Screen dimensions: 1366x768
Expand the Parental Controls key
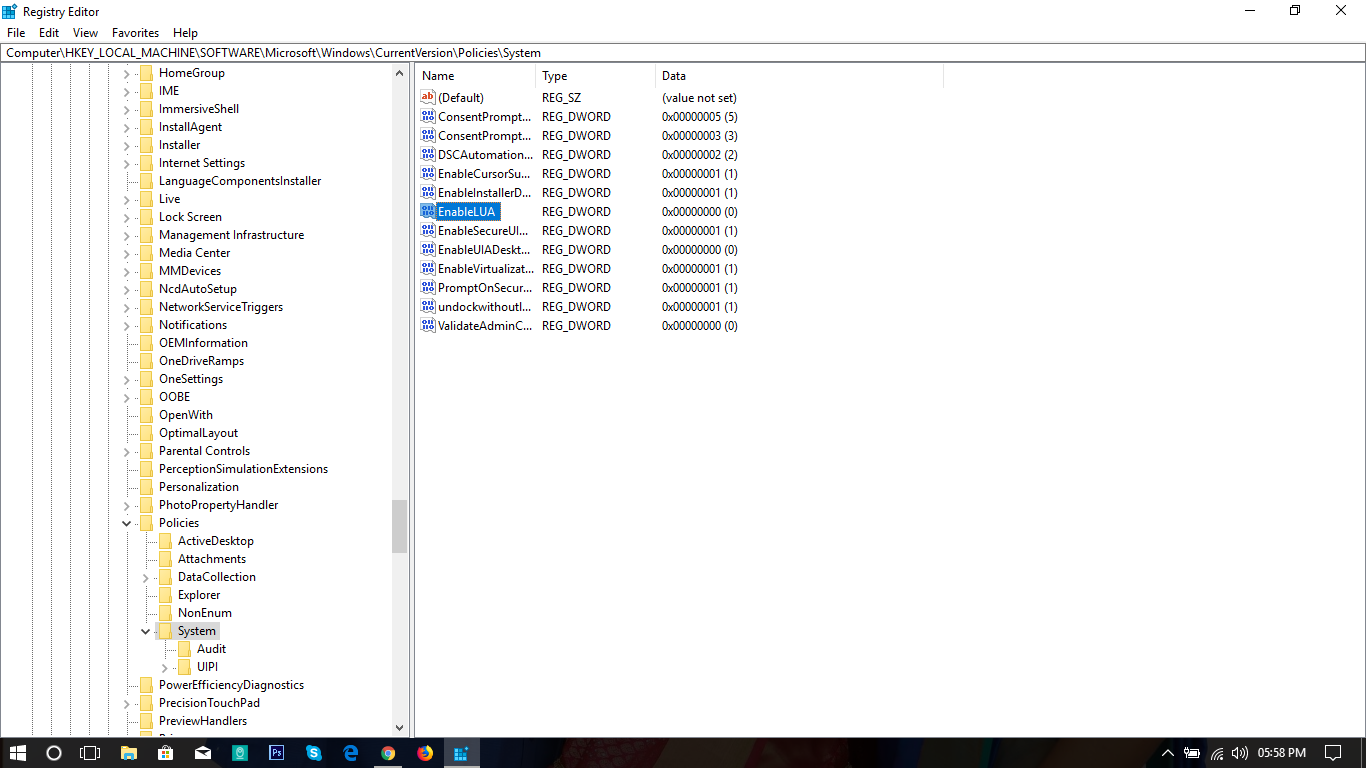(x=127, y=451)
